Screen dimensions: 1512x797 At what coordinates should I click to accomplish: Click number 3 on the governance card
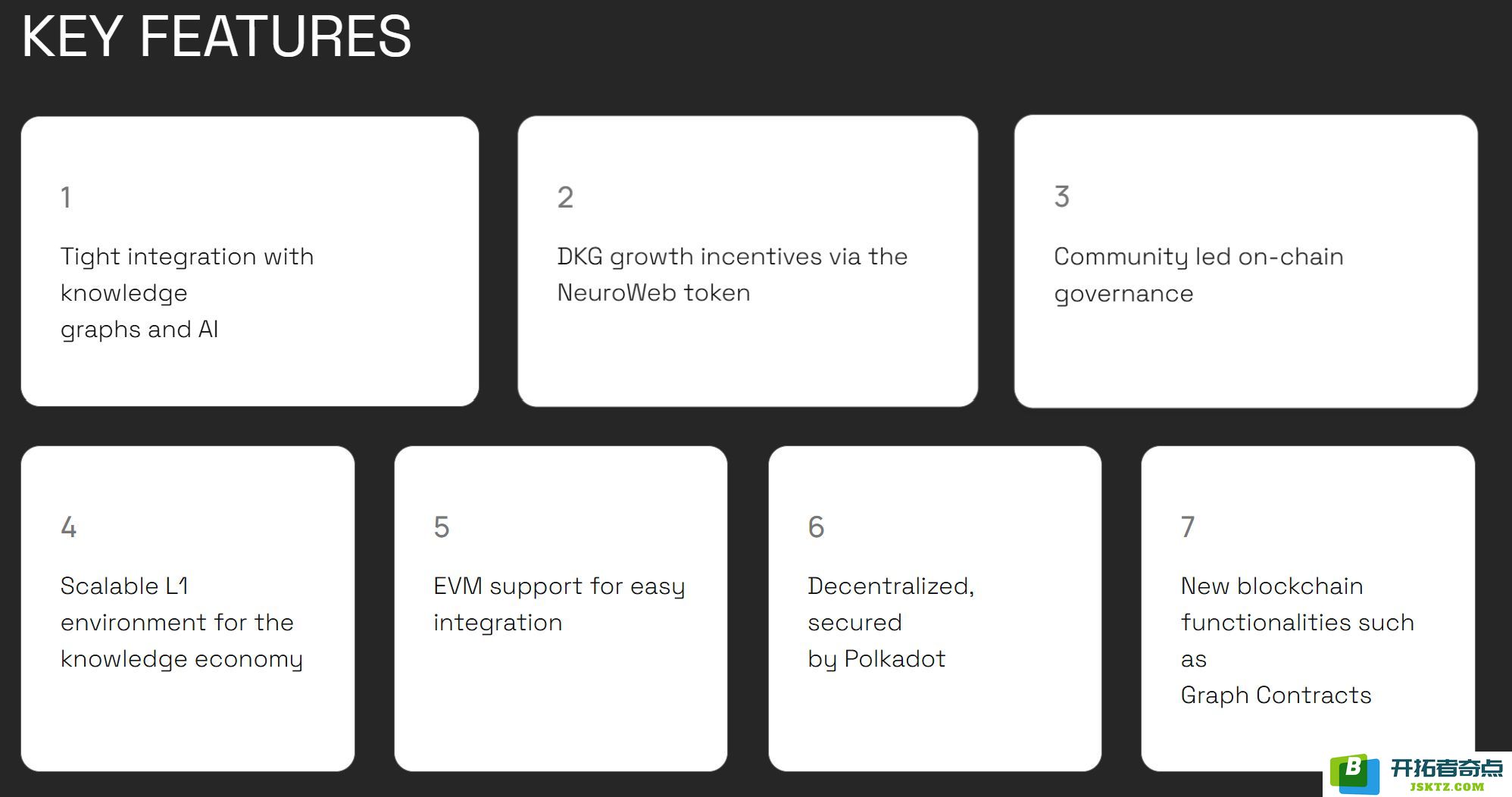point(1062,197)
